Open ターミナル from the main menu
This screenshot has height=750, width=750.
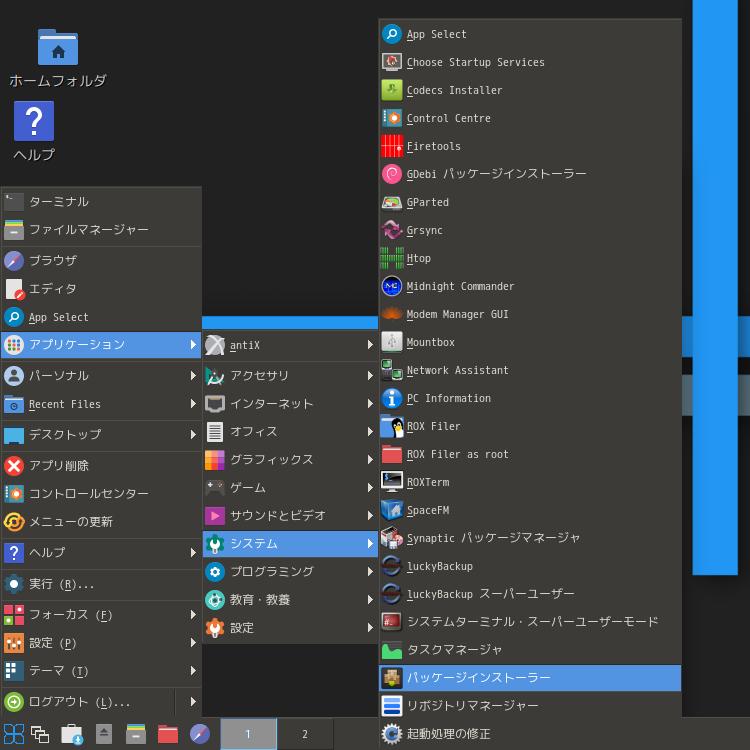click(101, 202)
